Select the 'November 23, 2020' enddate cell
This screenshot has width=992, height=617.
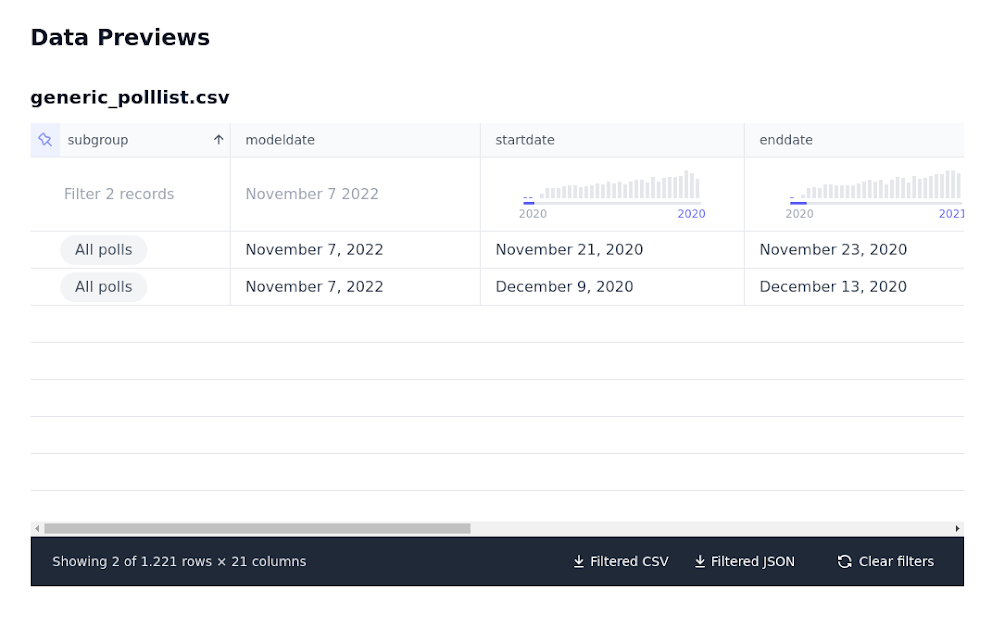854,250
